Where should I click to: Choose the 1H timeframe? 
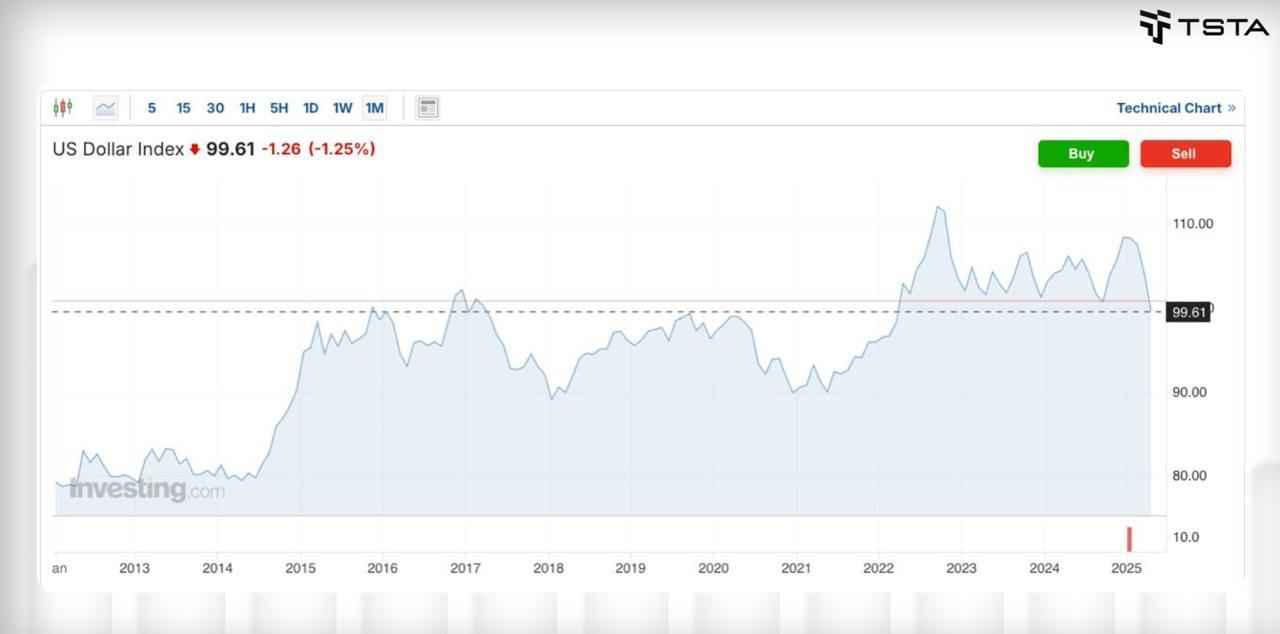coord(247,108)
